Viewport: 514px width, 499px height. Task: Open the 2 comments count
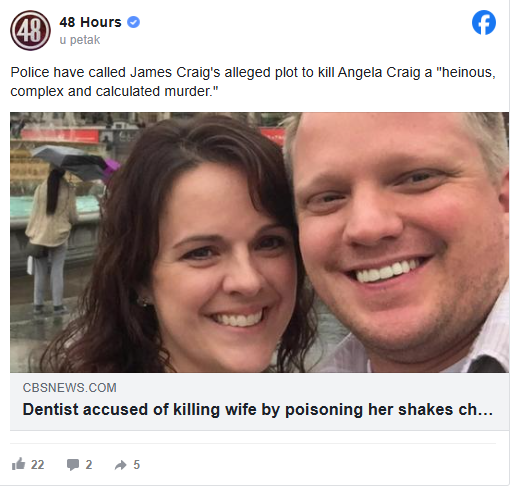89,465
